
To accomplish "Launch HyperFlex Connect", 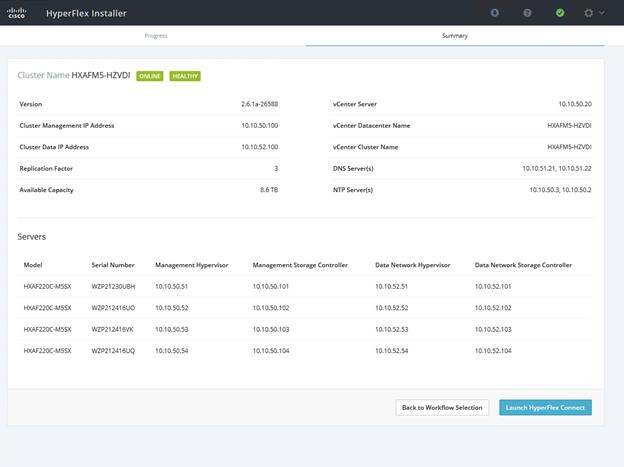I will 545,407.
